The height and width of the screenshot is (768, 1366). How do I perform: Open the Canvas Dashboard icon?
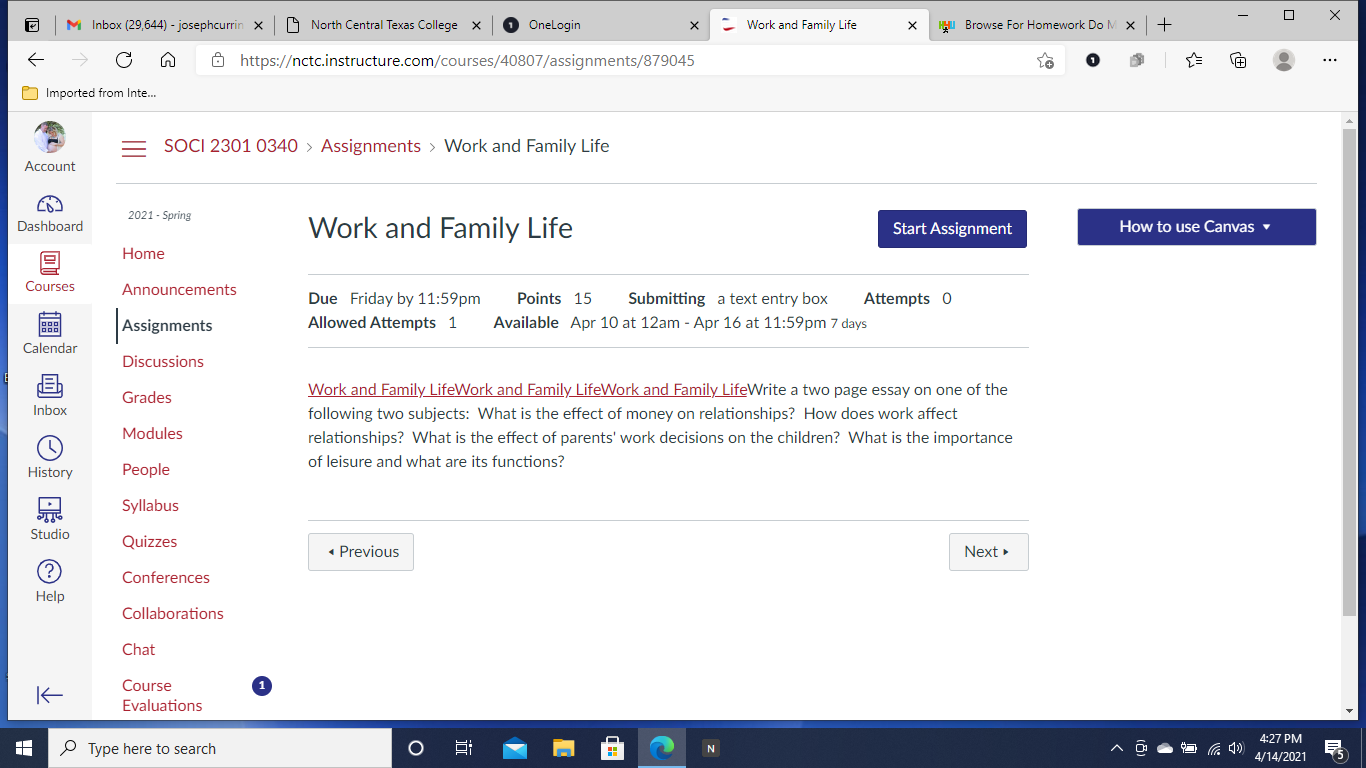pyautogui.click(x=50, y=205)
